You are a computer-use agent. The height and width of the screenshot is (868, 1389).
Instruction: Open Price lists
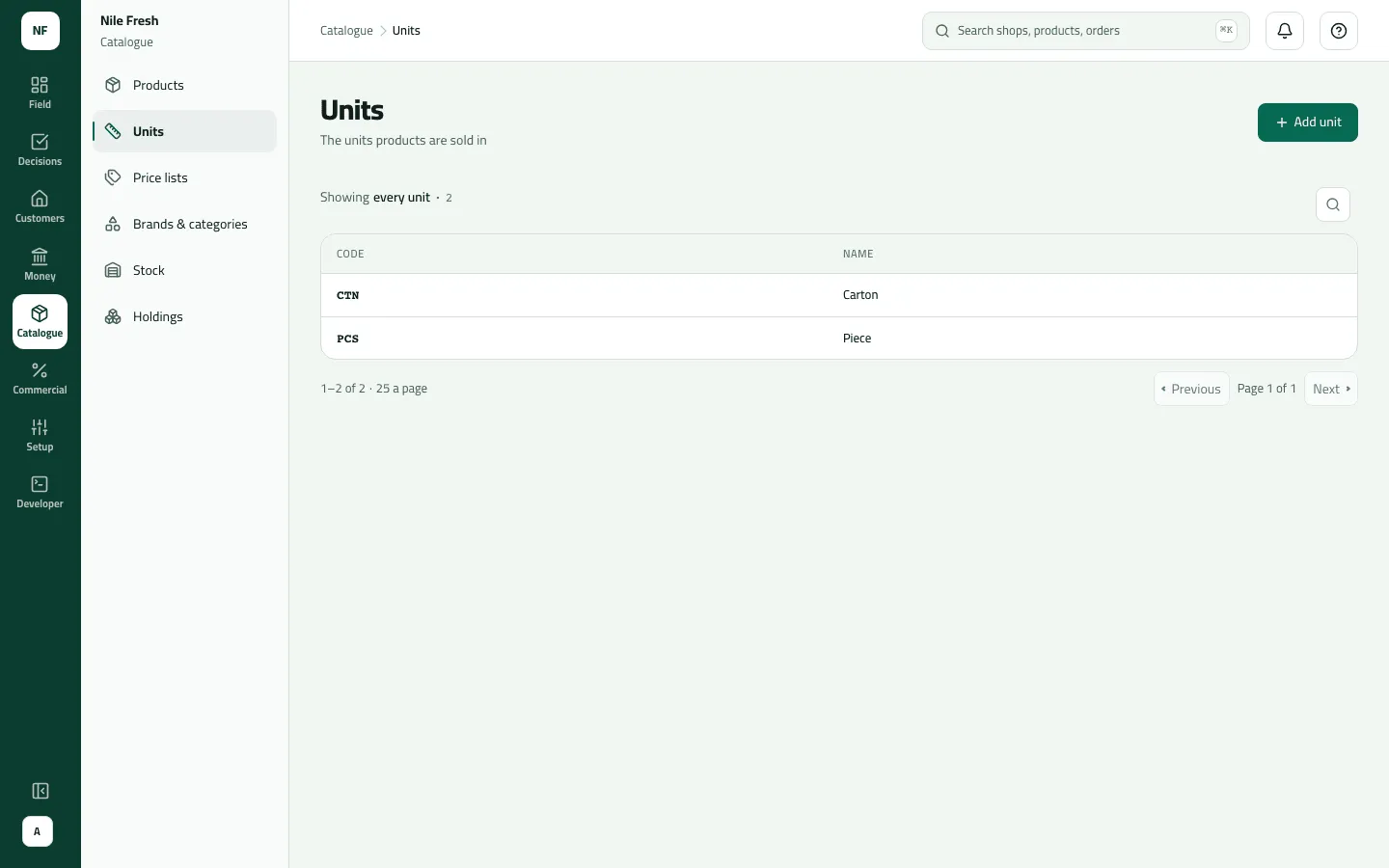pos(184,177)
